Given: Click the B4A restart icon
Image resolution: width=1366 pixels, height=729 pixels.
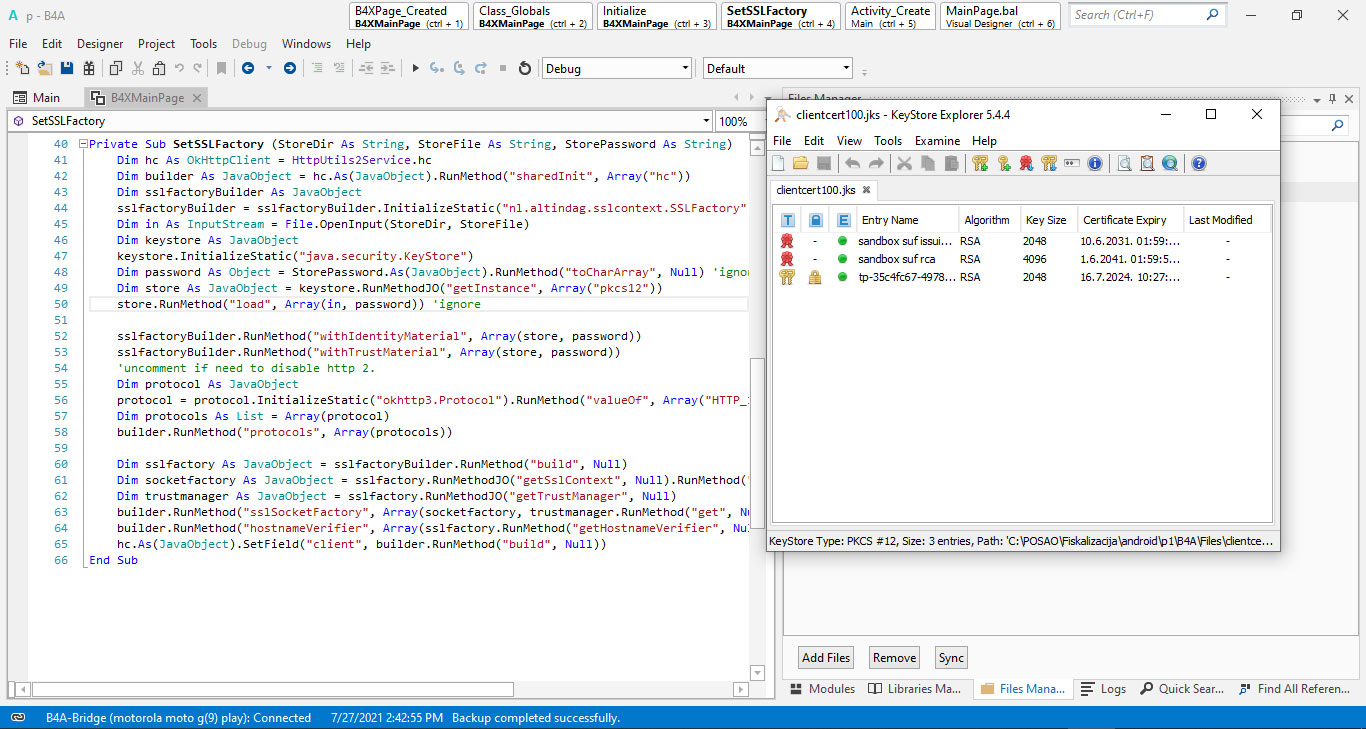Looking at the screenshot, I should tap(525, 69).
